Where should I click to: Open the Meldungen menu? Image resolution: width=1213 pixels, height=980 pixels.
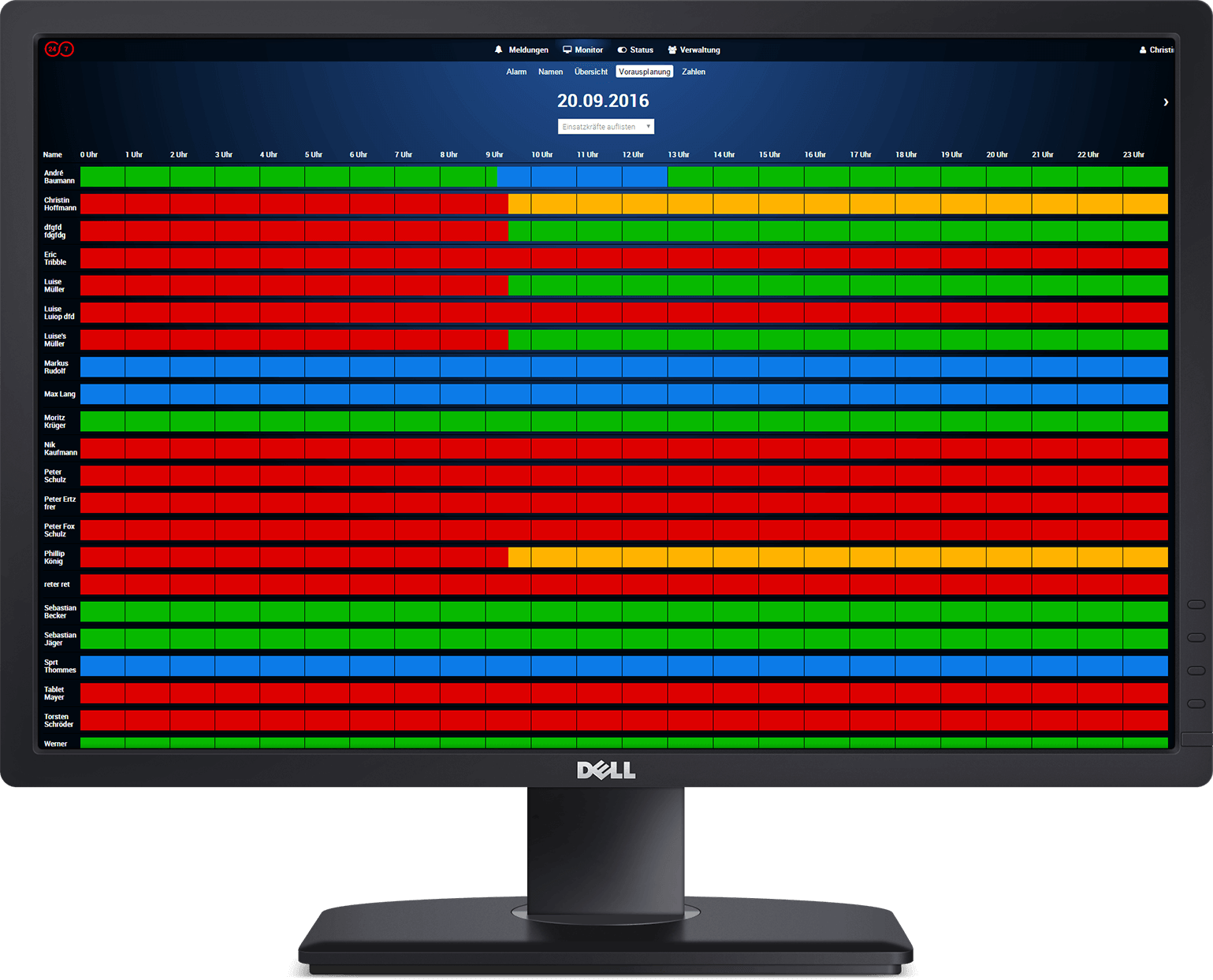coord(521,50)
